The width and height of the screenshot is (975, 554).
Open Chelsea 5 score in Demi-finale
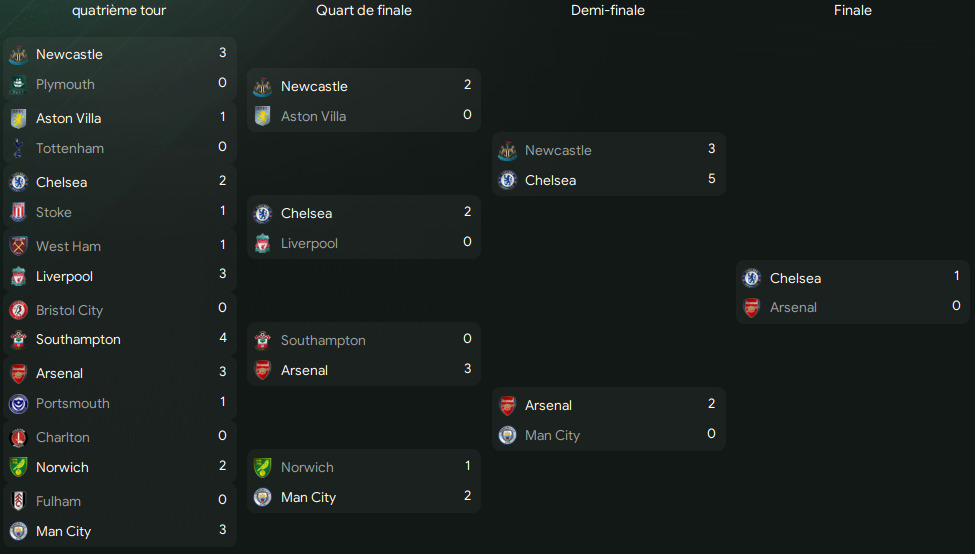pyautogui.click(x=711, y=179)
